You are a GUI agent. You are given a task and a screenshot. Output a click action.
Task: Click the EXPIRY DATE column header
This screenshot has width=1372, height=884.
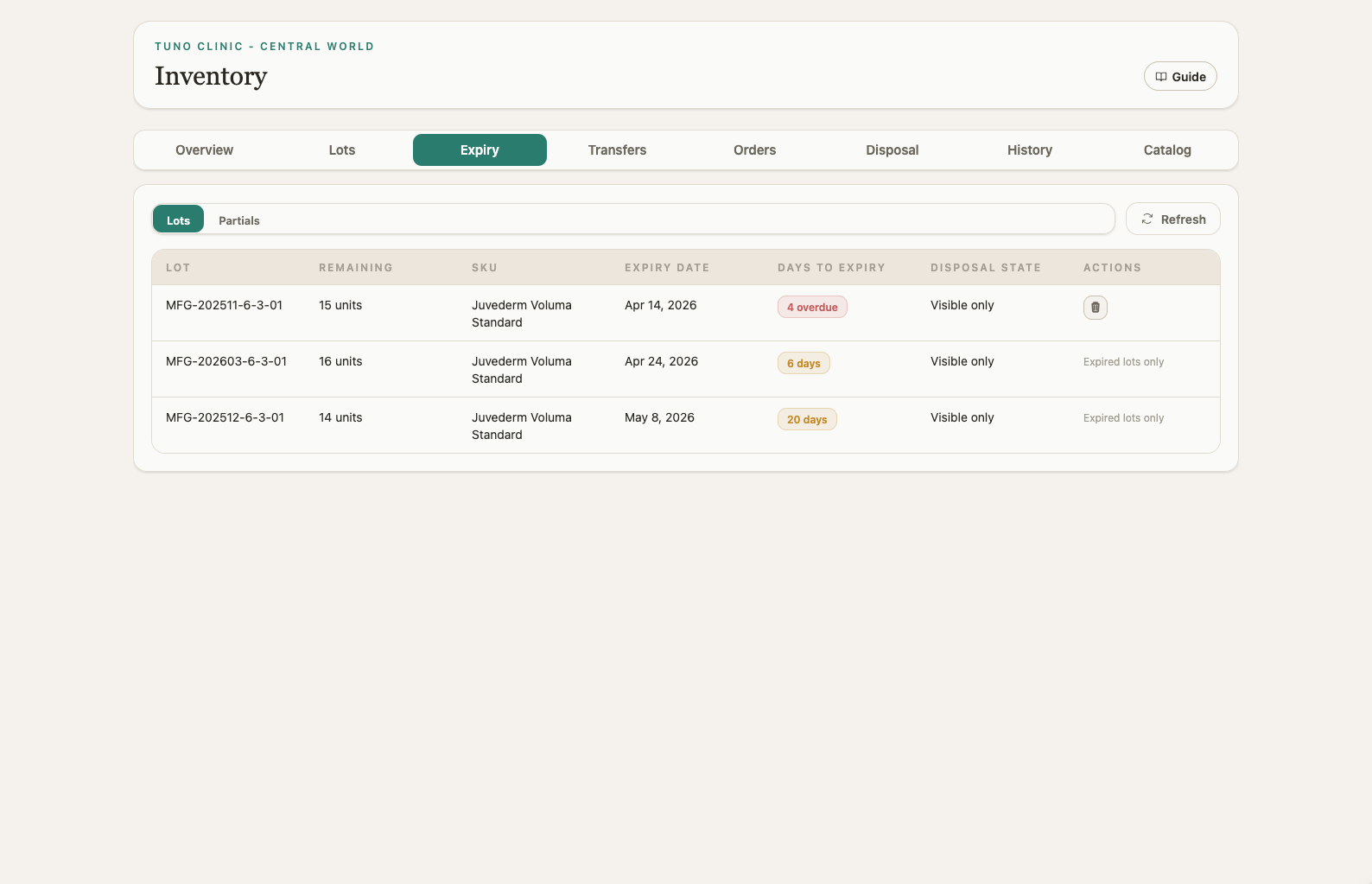tap(667, 268)
